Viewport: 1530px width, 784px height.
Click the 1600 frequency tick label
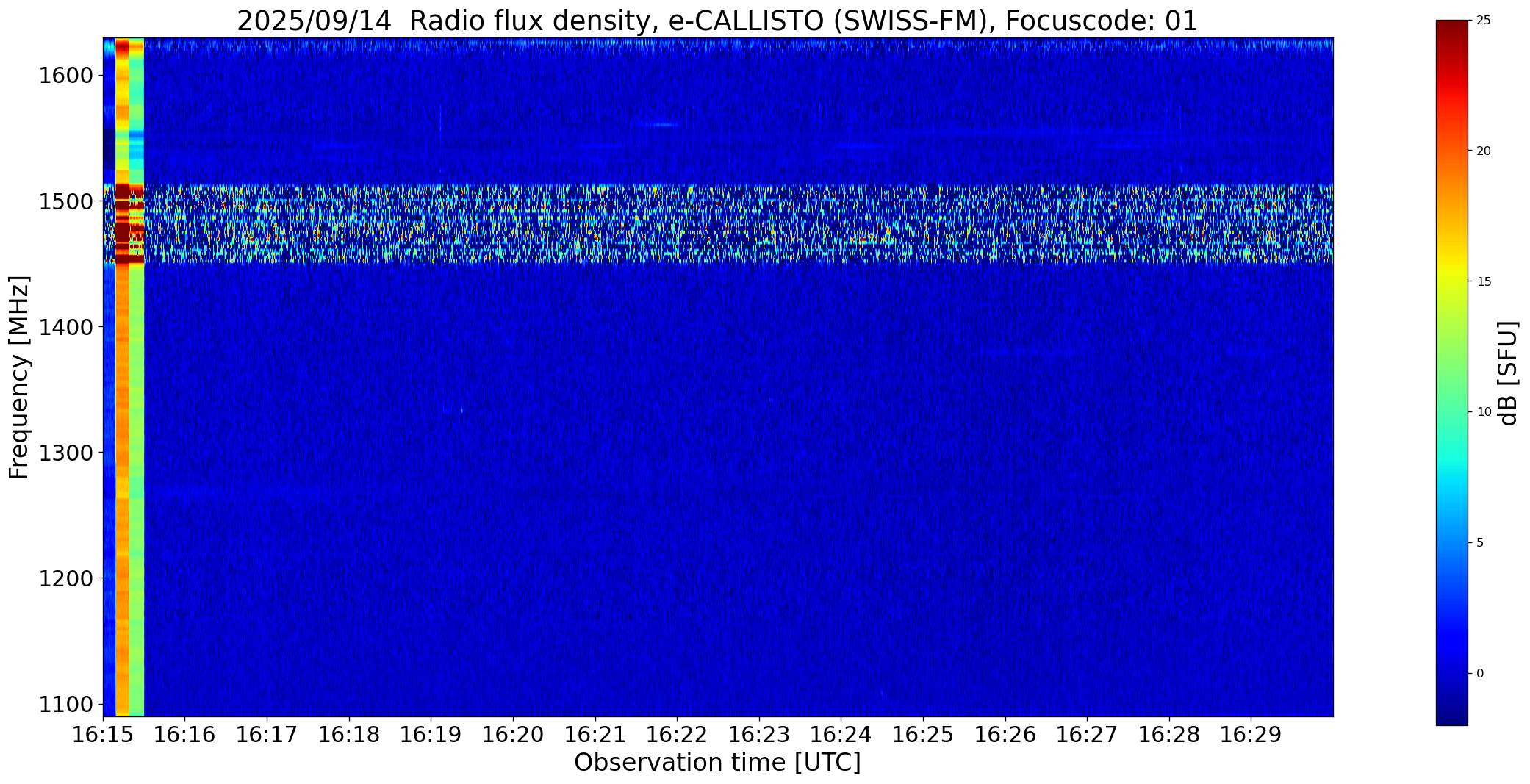coord(65,76)
